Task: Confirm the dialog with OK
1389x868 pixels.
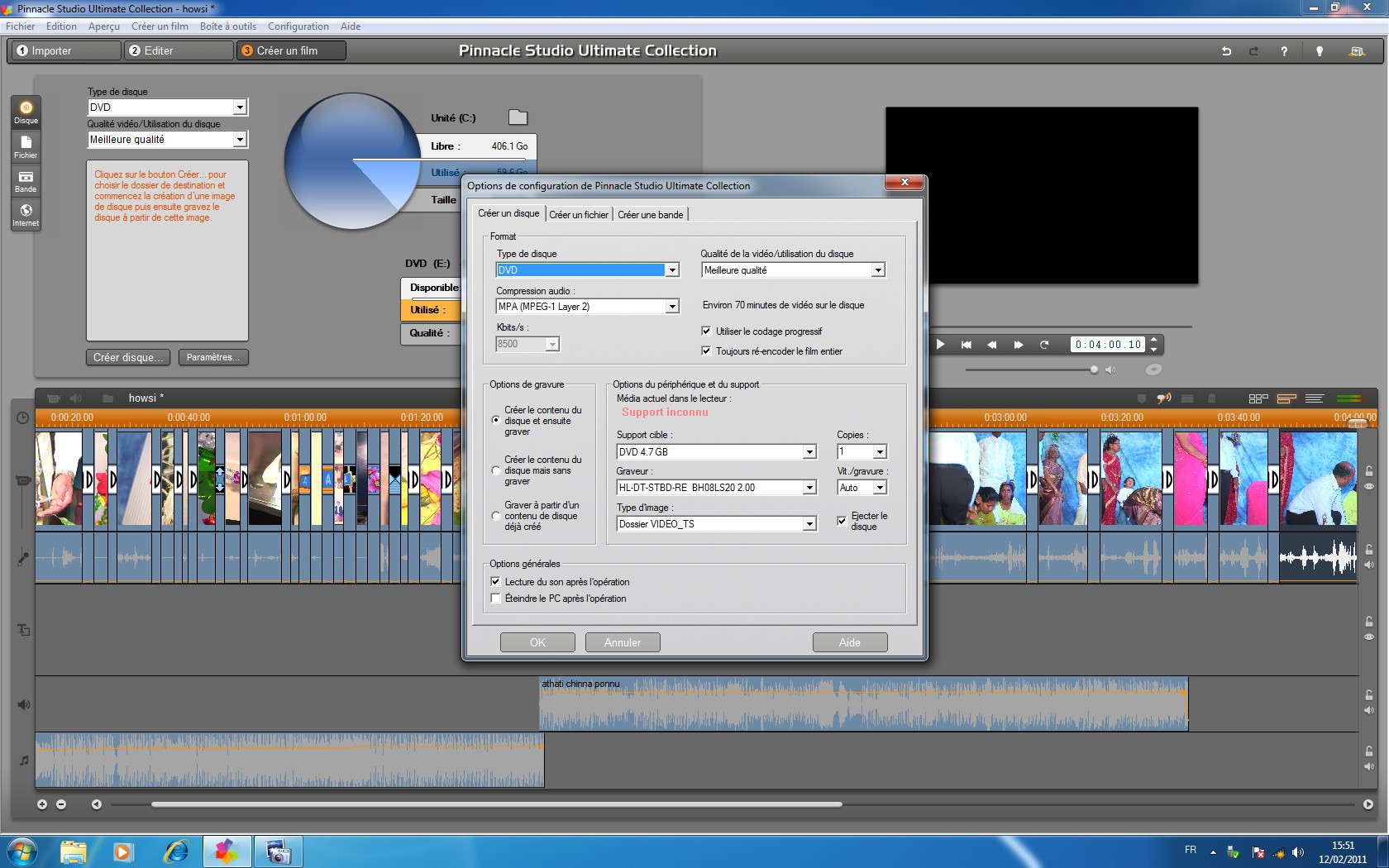Action: pyautogui.click(x=537, y=642)
